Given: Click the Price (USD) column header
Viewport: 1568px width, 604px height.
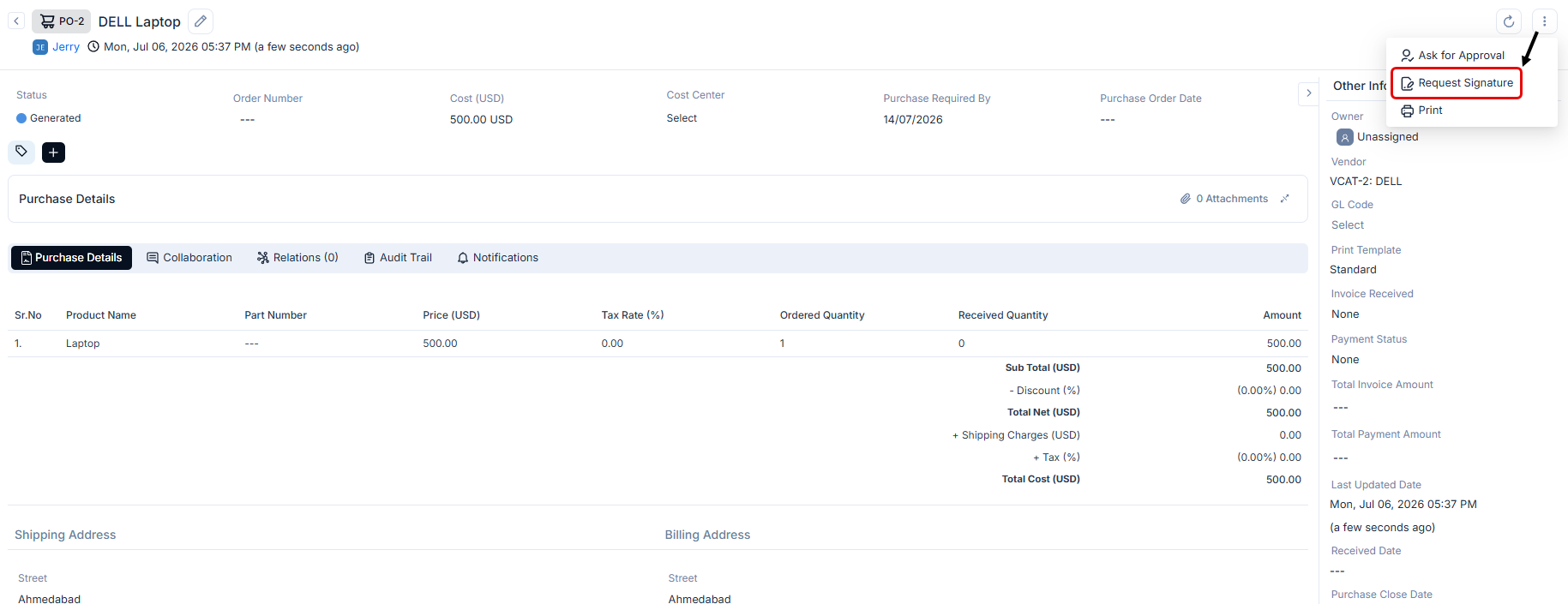Looking at the screenshot, I should (x=451, y=315).
